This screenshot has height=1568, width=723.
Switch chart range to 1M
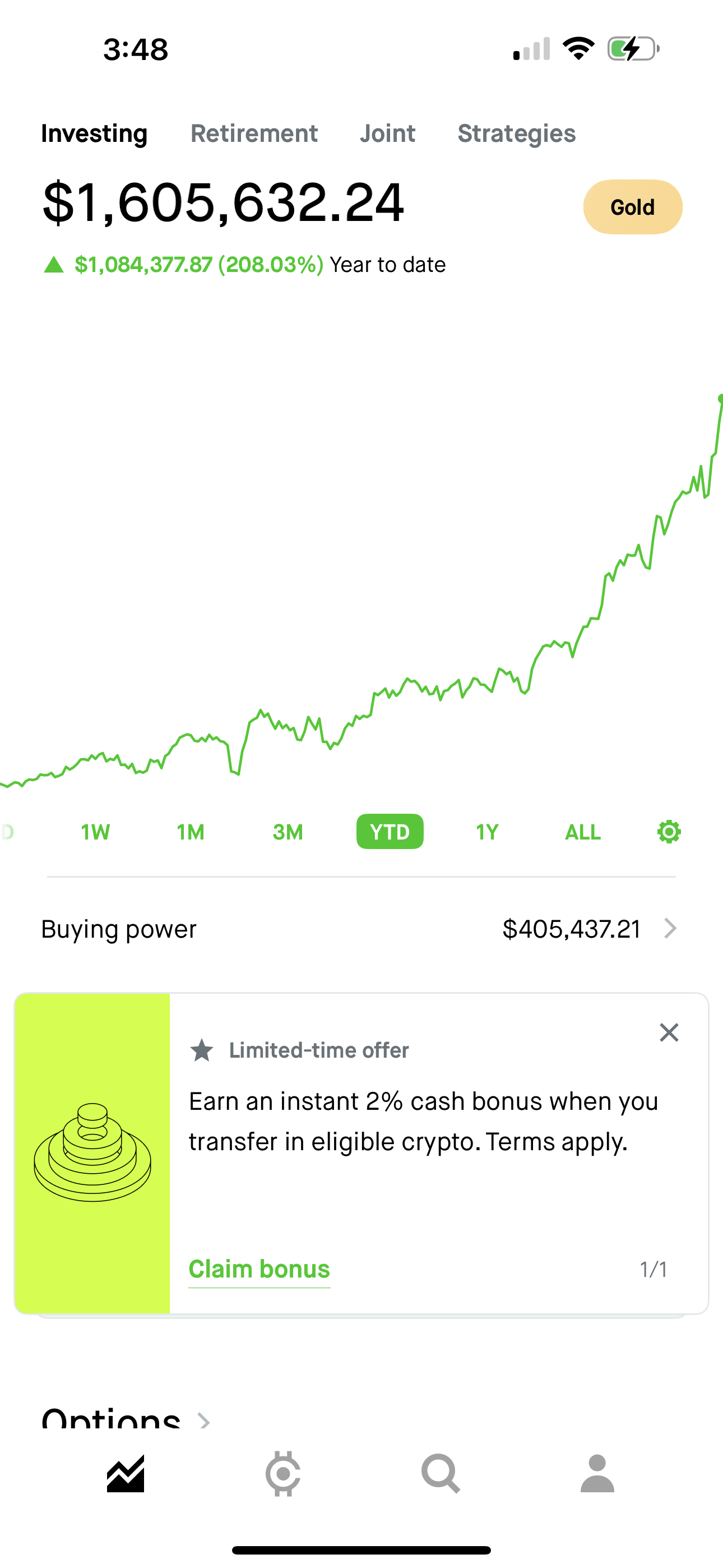coord(191,832)
